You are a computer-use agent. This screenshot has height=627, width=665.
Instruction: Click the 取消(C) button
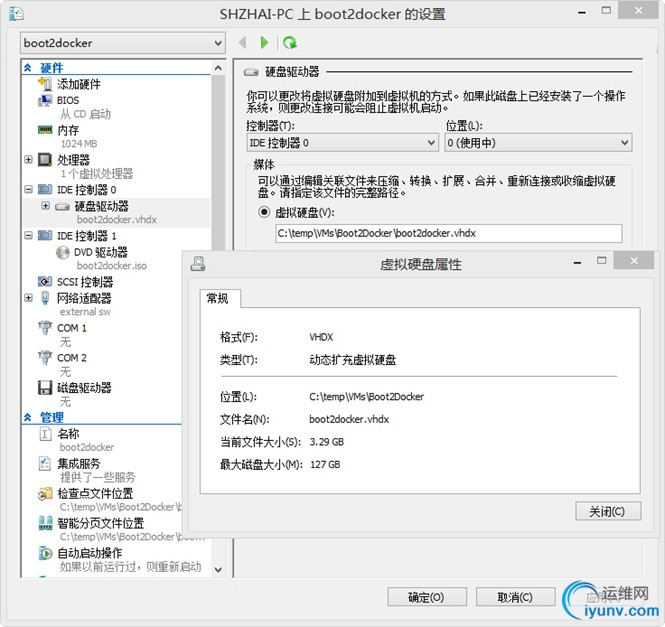point(515,597)
